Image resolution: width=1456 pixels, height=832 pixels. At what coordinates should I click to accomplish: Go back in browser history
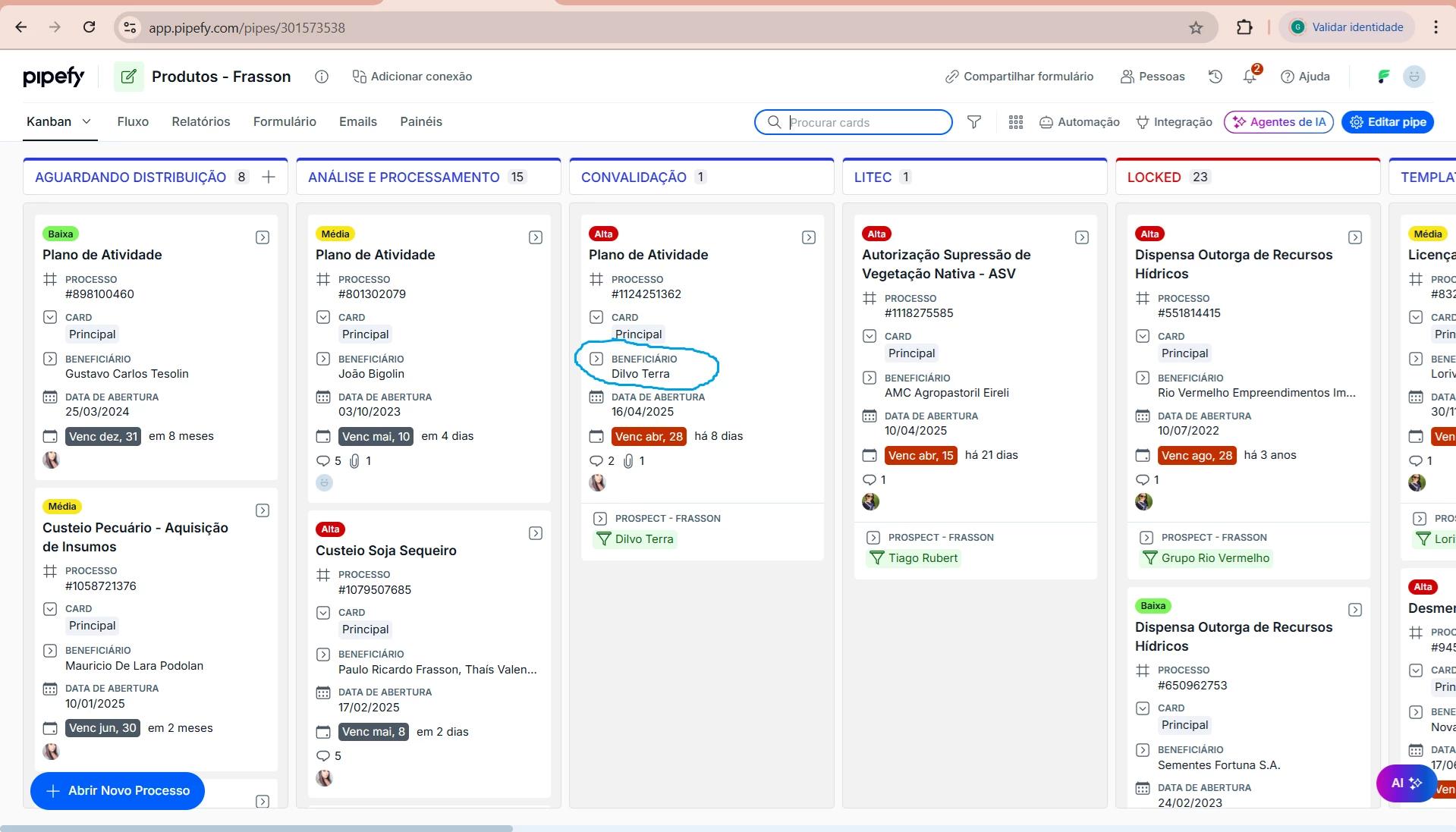(x=21, y=27)
